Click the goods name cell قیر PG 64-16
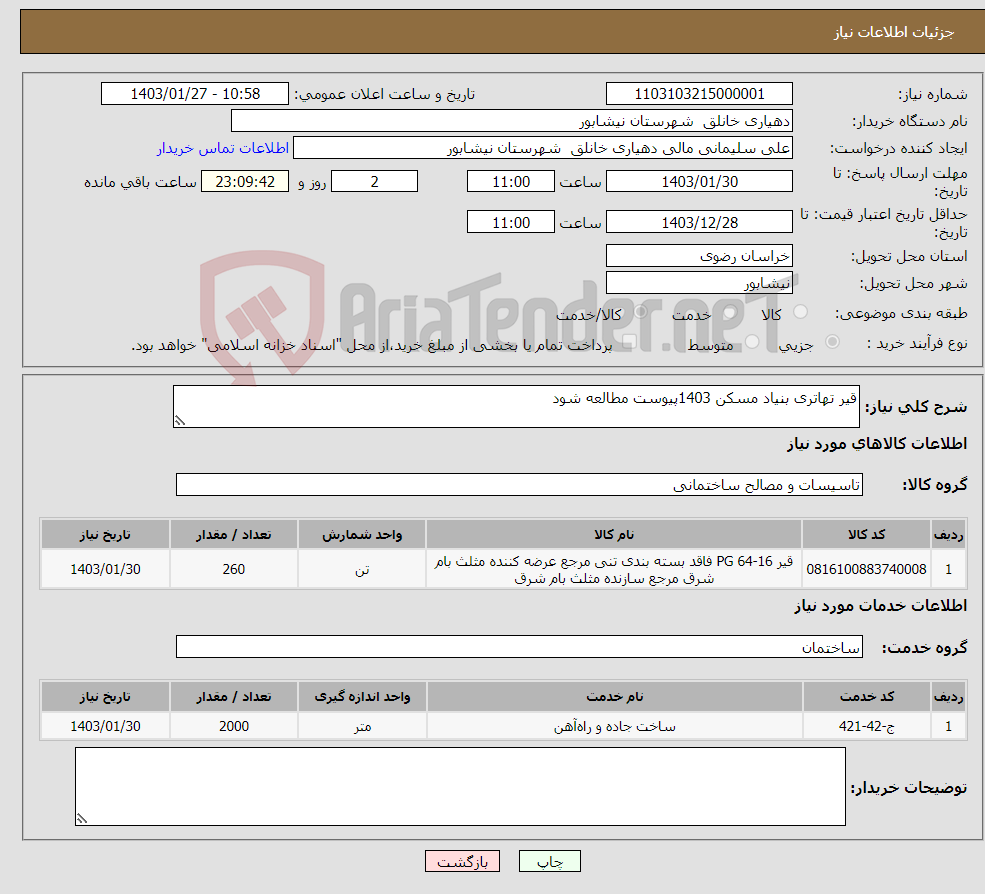The width and height of the screenshot is (985, 894). pos(614,569)
